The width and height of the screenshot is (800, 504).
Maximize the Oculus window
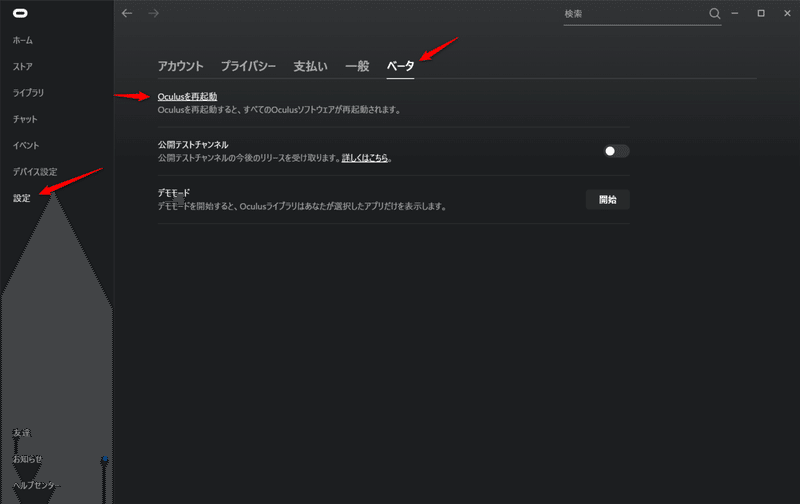coord(761,13)
